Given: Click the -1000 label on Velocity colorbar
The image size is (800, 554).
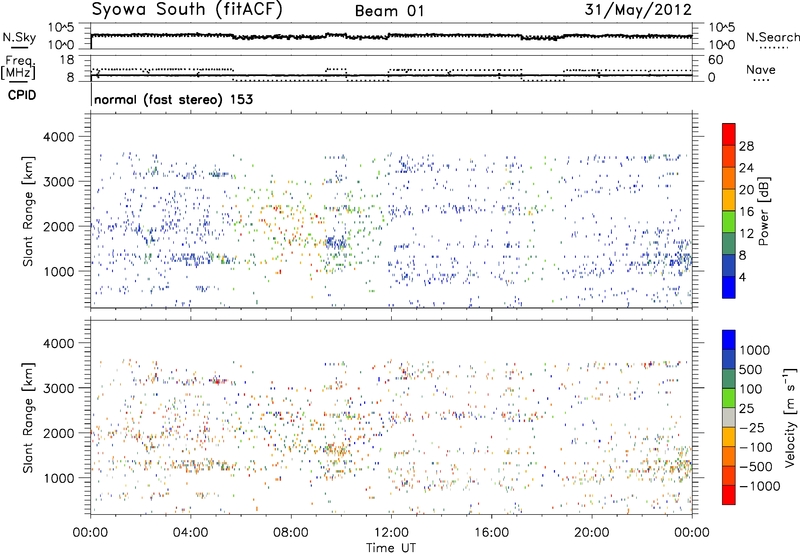Looking at the screenshot, I should [x=760, y=486].
